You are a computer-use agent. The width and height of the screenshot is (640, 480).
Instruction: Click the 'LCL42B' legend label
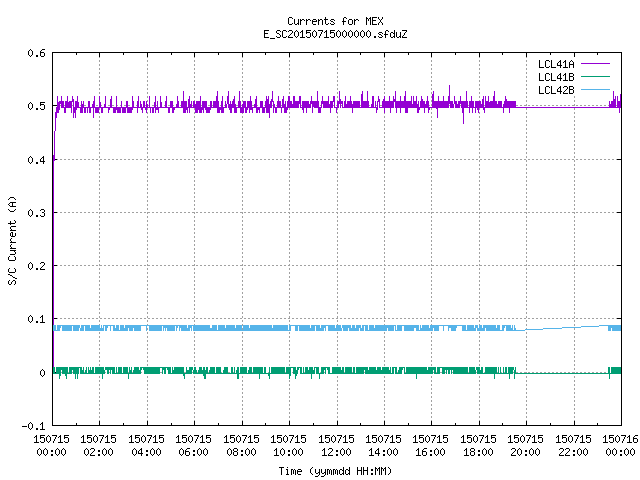556,90
